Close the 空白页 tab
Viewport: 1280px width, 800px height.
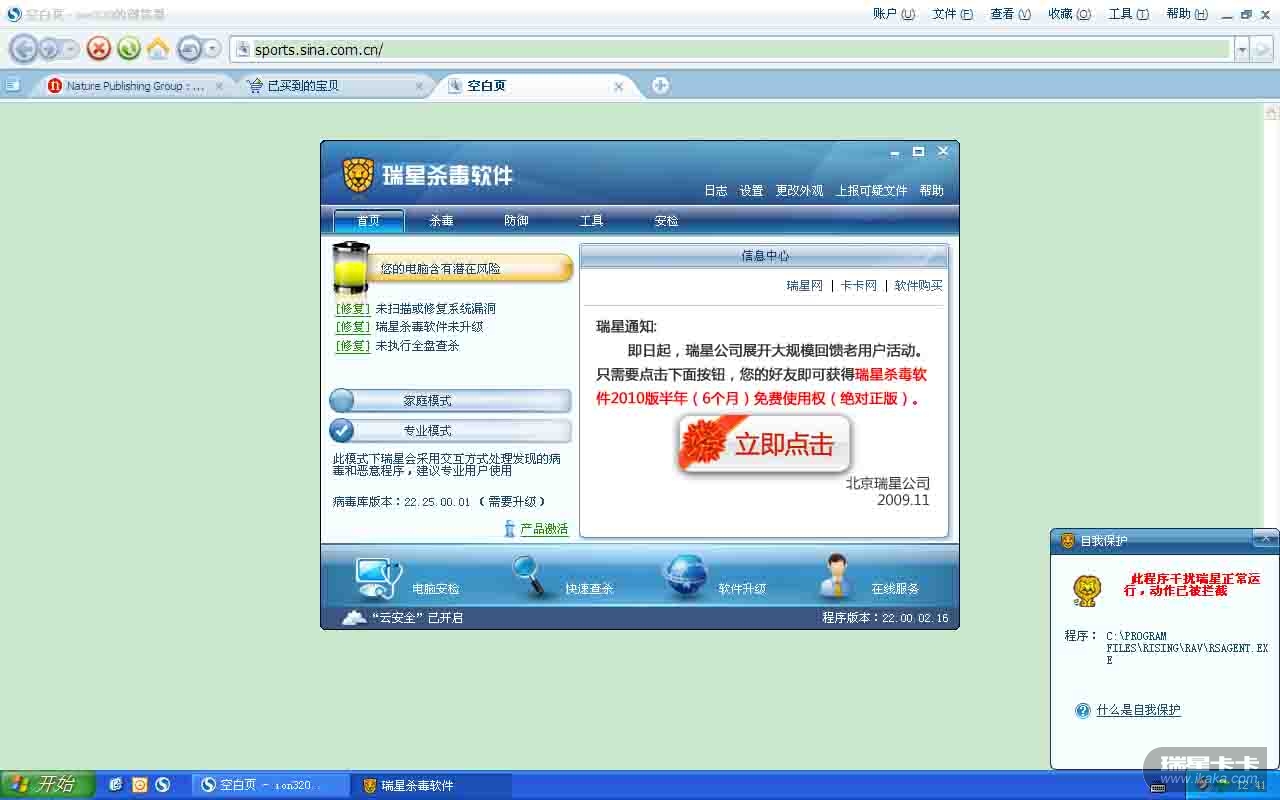click(618, 86)
